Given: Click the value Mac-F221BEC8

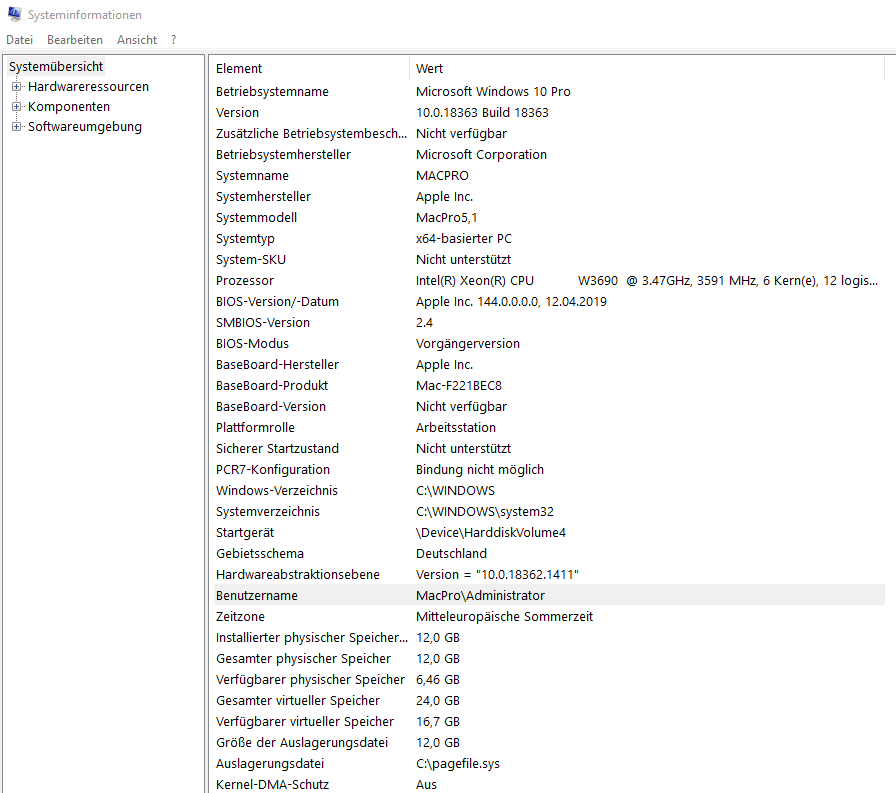Looking at the screenshot, I should (459, 386).
